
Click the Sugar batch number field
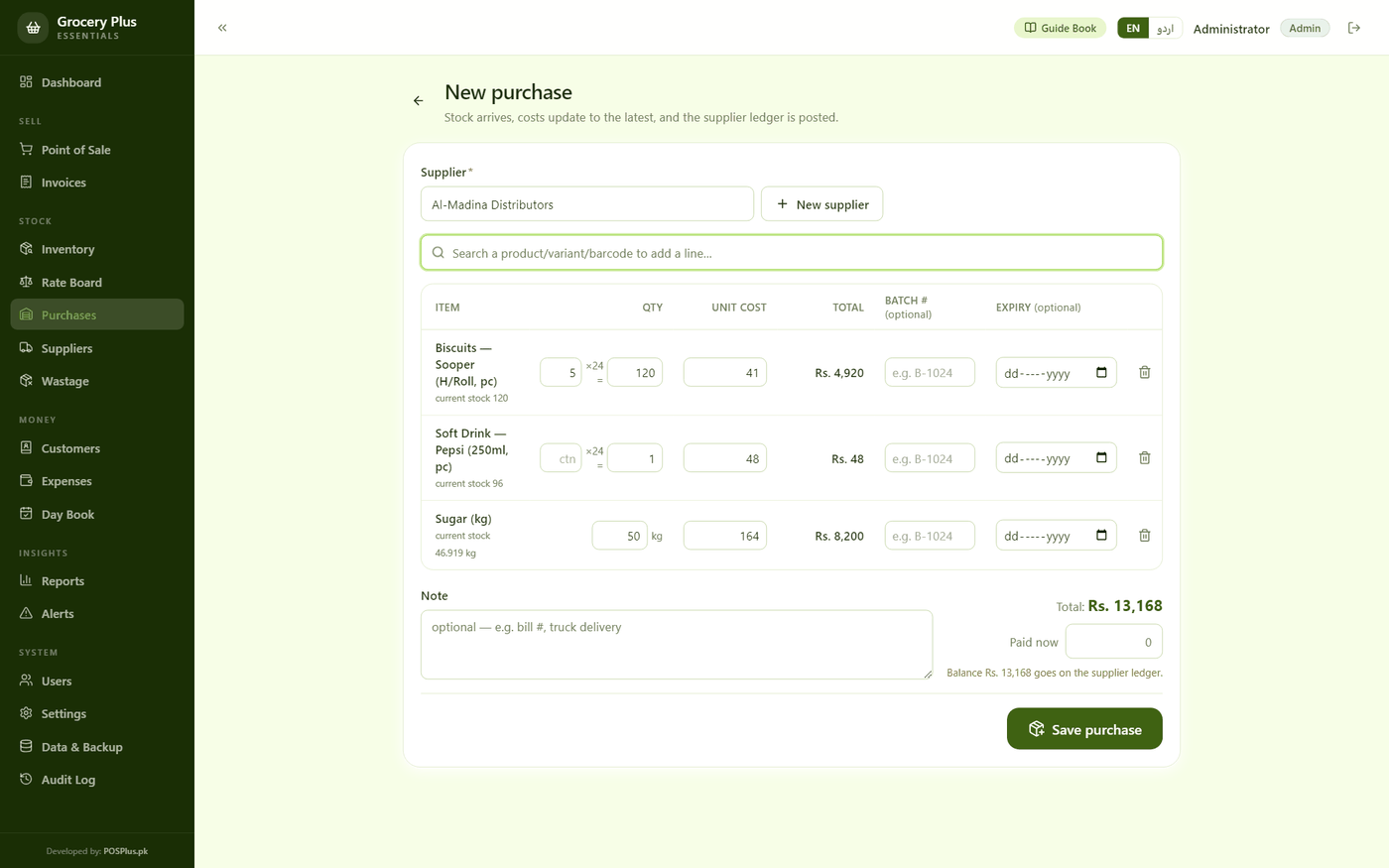[x=930, y=536]
